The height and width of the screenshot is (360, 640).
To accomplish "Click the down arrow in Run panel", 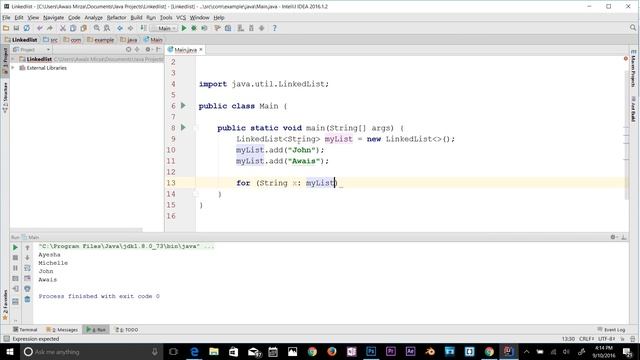I will tap(27, 258).
